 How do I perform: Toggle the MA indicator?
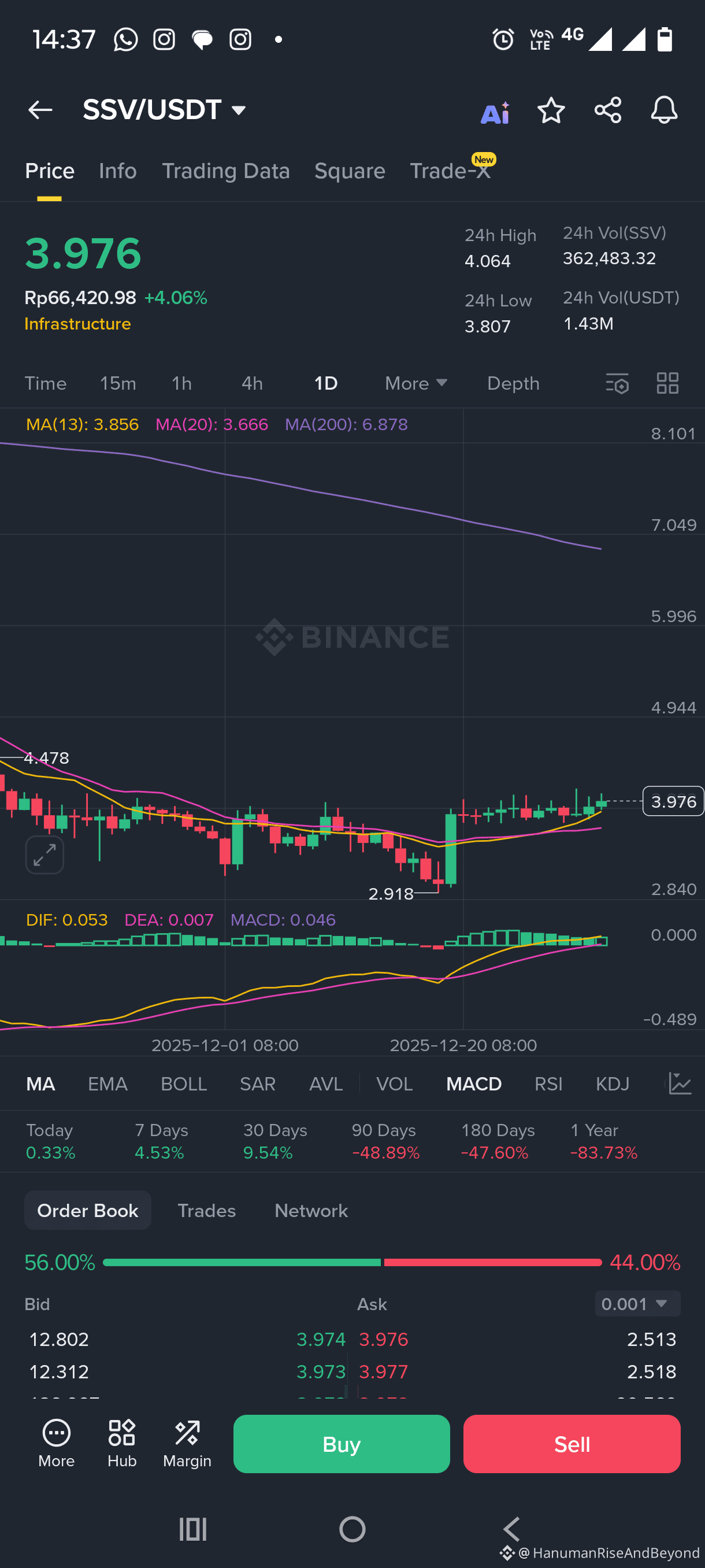coord(41,1083)
